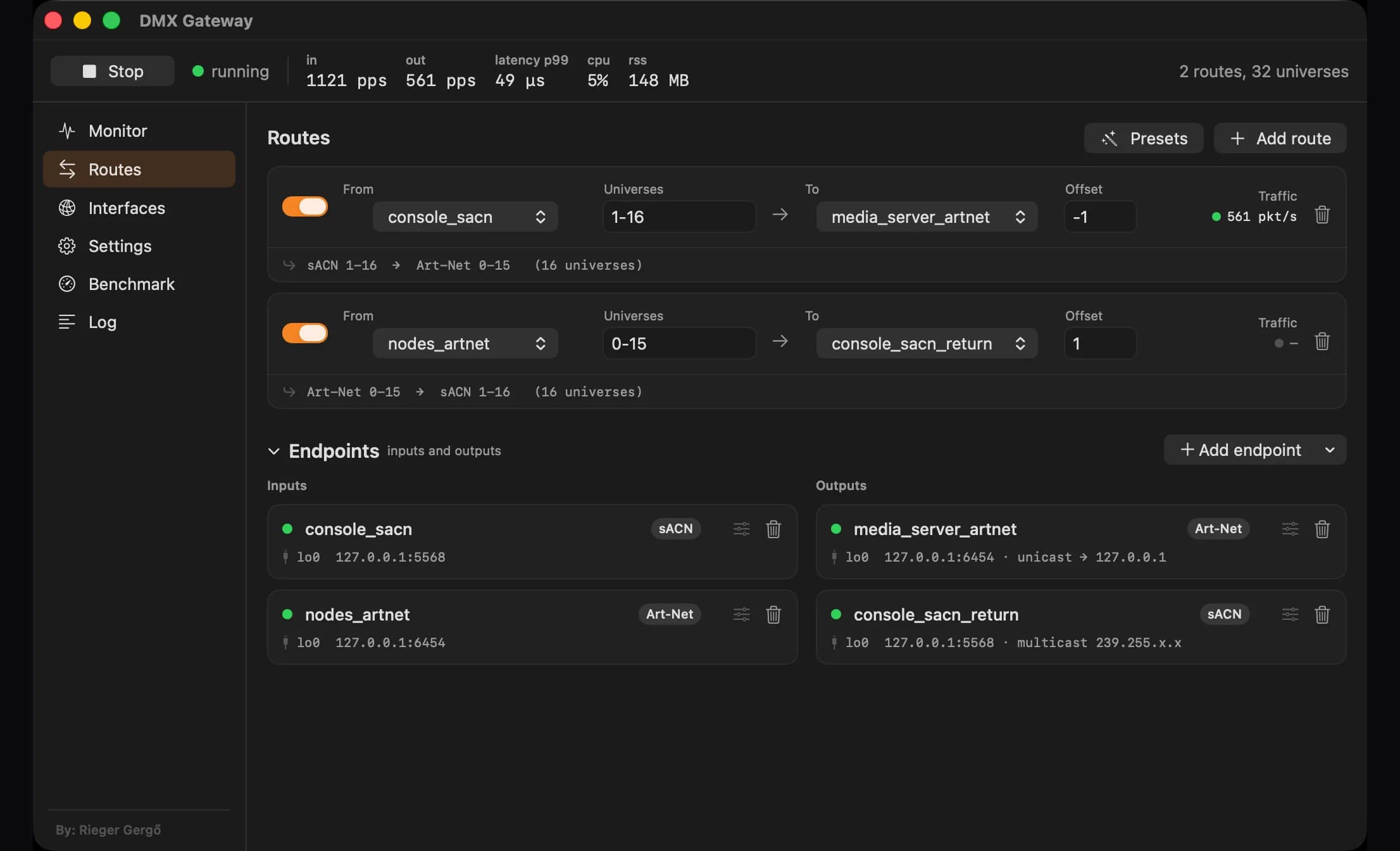Go to the Monitor page
Image resolution: width=1400 pixels, height=851 pixels.
[x=139, y=131]
